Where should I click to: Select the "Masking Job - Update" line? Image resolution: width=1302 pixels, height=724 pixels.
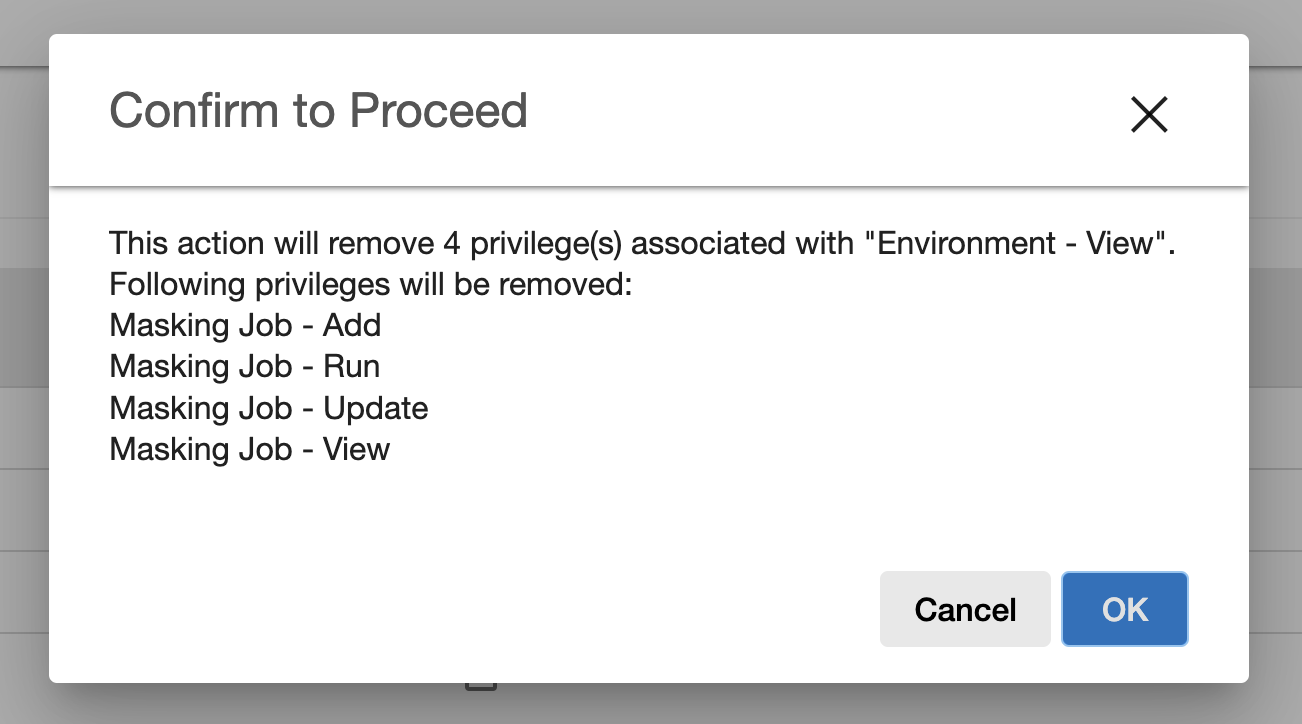tap(269, 408)
